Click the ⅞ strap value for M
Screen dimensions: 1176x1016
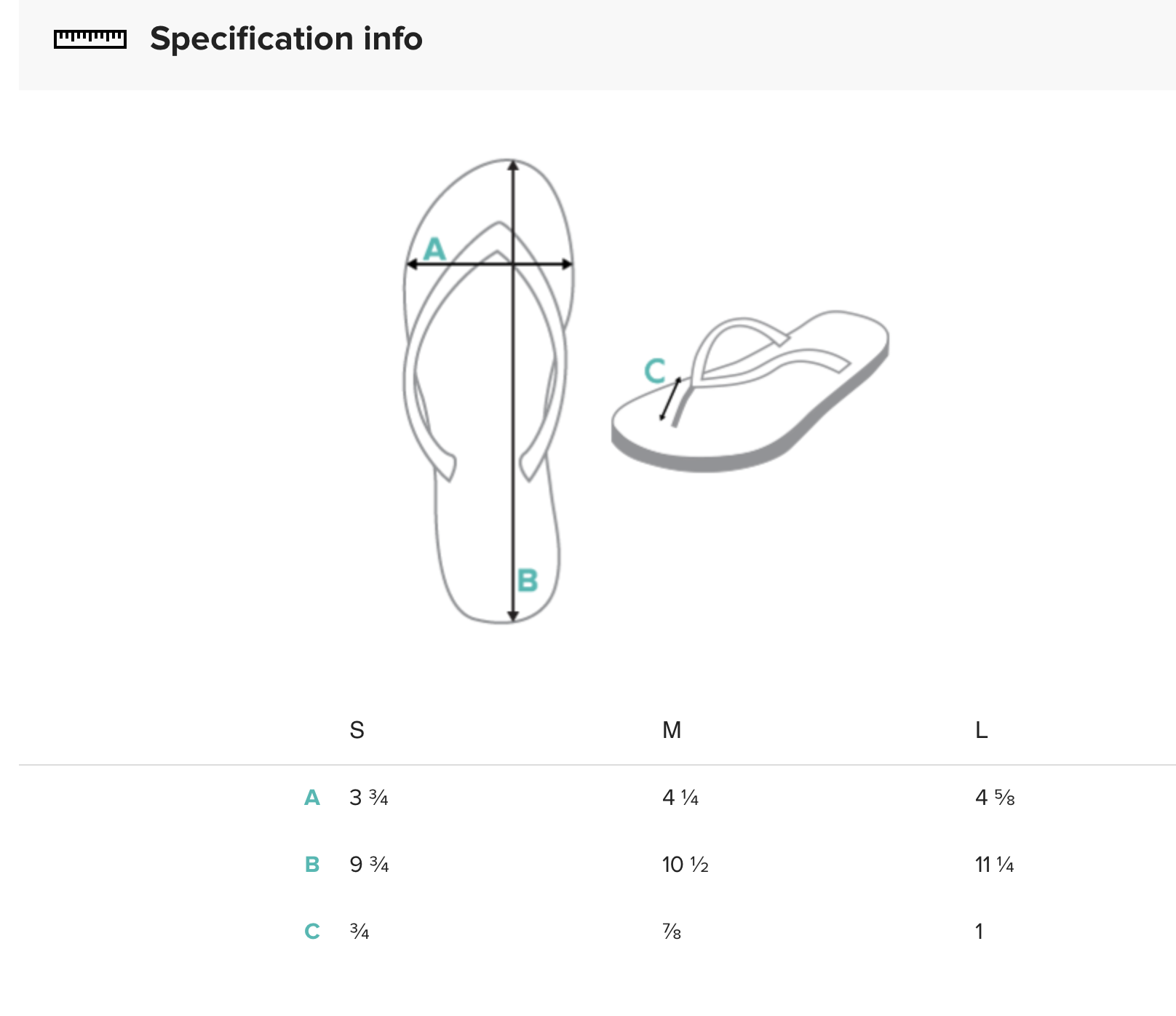click(x=671, y=932)
